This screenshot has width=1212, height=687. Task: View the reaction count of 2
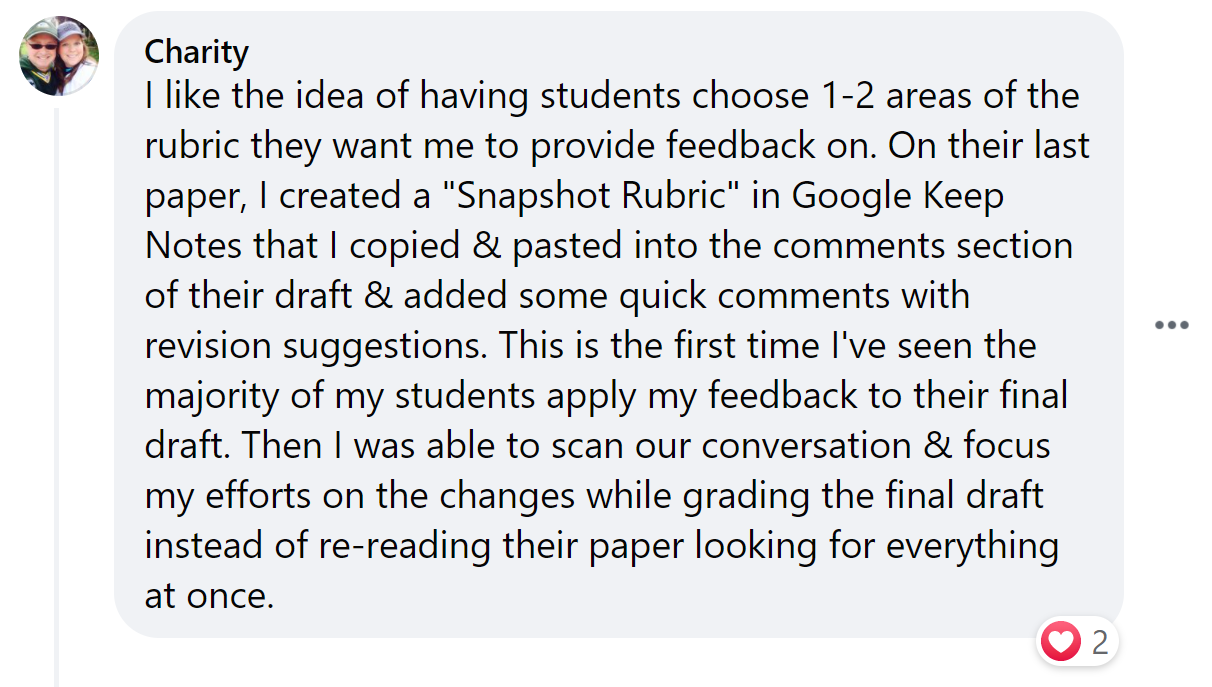click(x=1099, y=642)
